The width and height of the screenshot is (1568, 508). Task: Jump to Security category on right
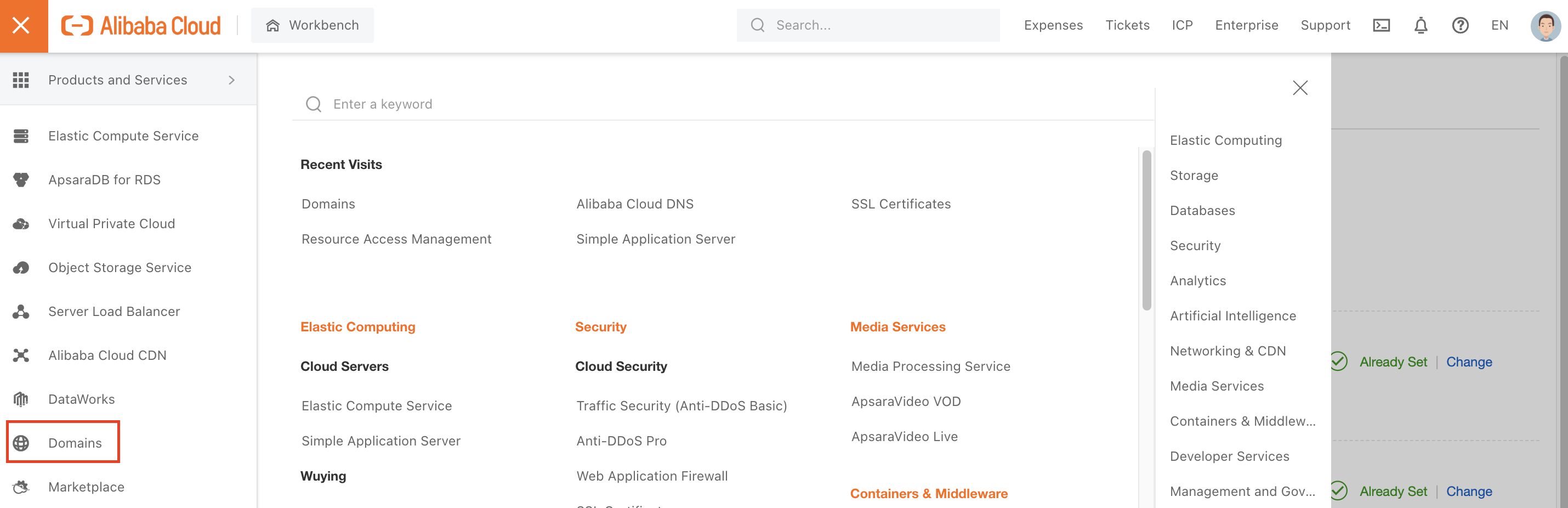point(1195,246)
